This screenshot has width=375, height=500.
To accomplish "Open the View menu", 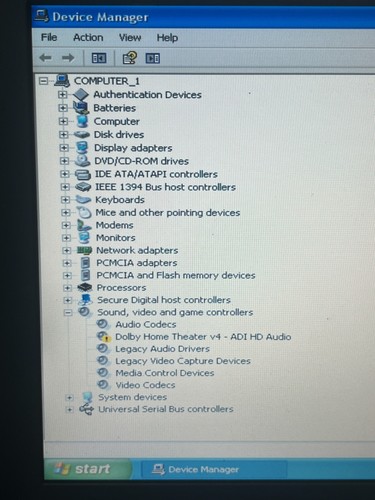I will click(x=130, y=38).
